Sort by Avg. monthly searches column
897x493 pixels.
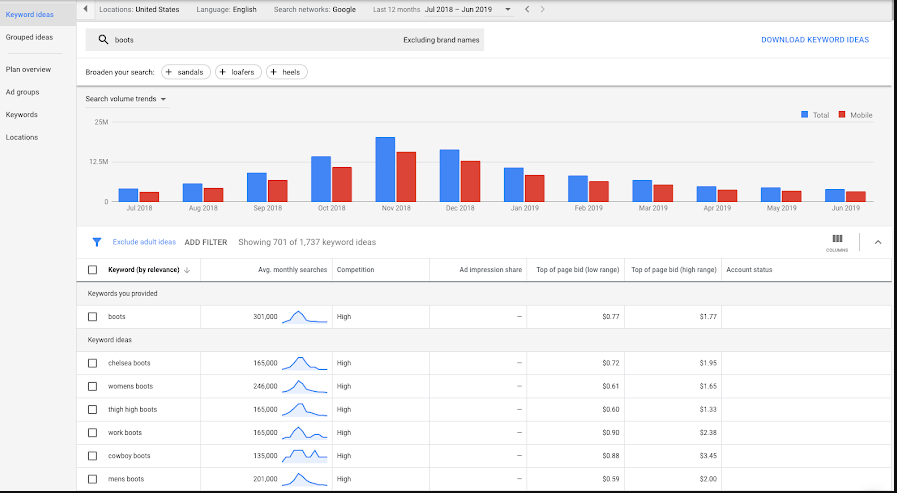coord(292,270)
